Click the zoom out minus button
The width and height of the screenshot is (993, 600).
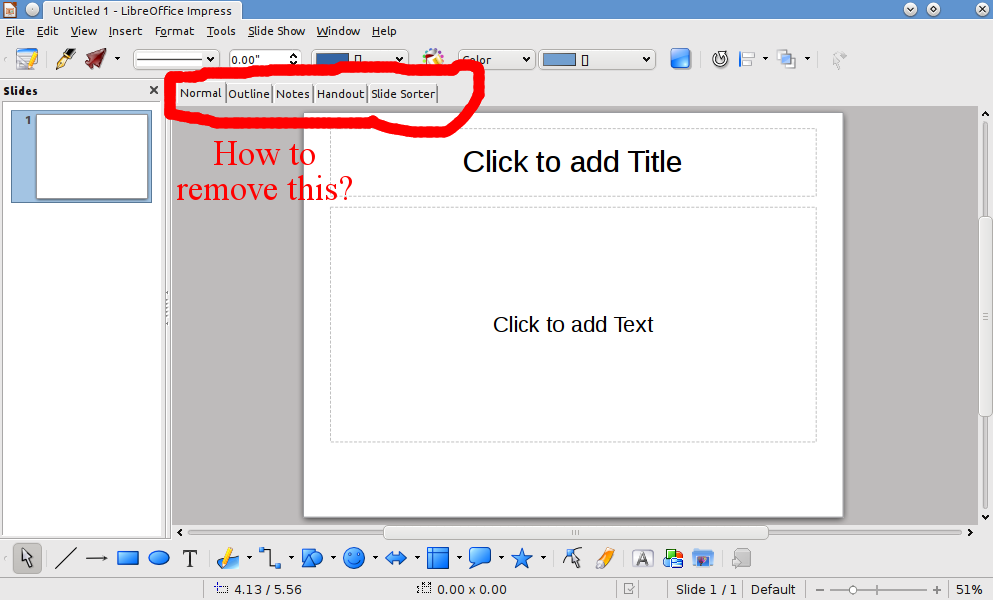[819, 590]
